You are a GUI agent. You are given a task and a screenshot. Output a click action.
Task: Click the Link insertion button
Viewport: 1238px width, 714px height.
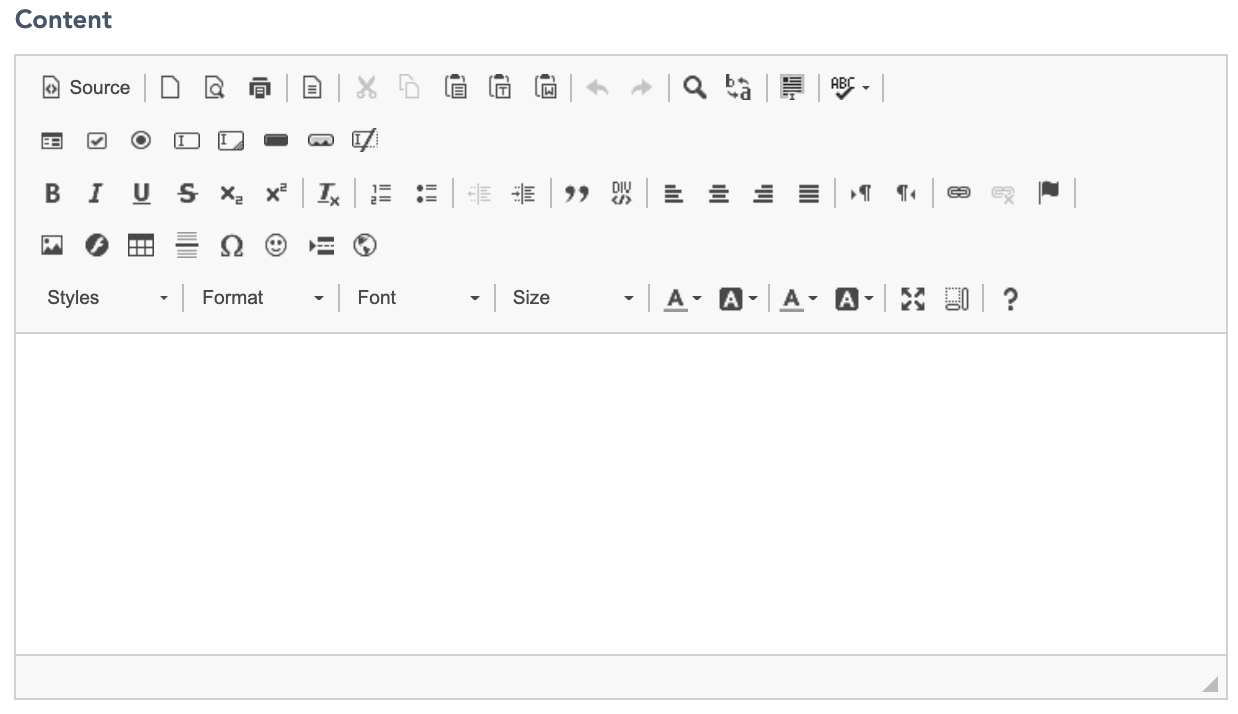[x=959, y=193]
